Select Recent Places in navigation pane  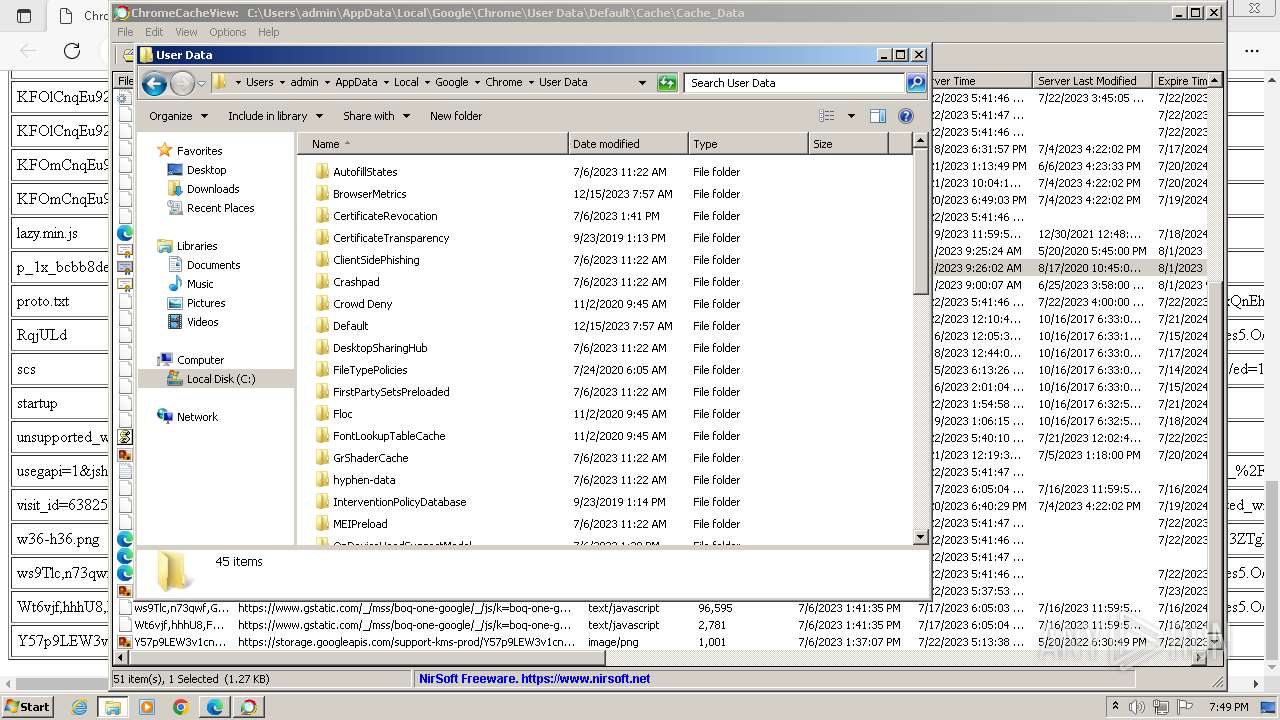tap(220, 208)
